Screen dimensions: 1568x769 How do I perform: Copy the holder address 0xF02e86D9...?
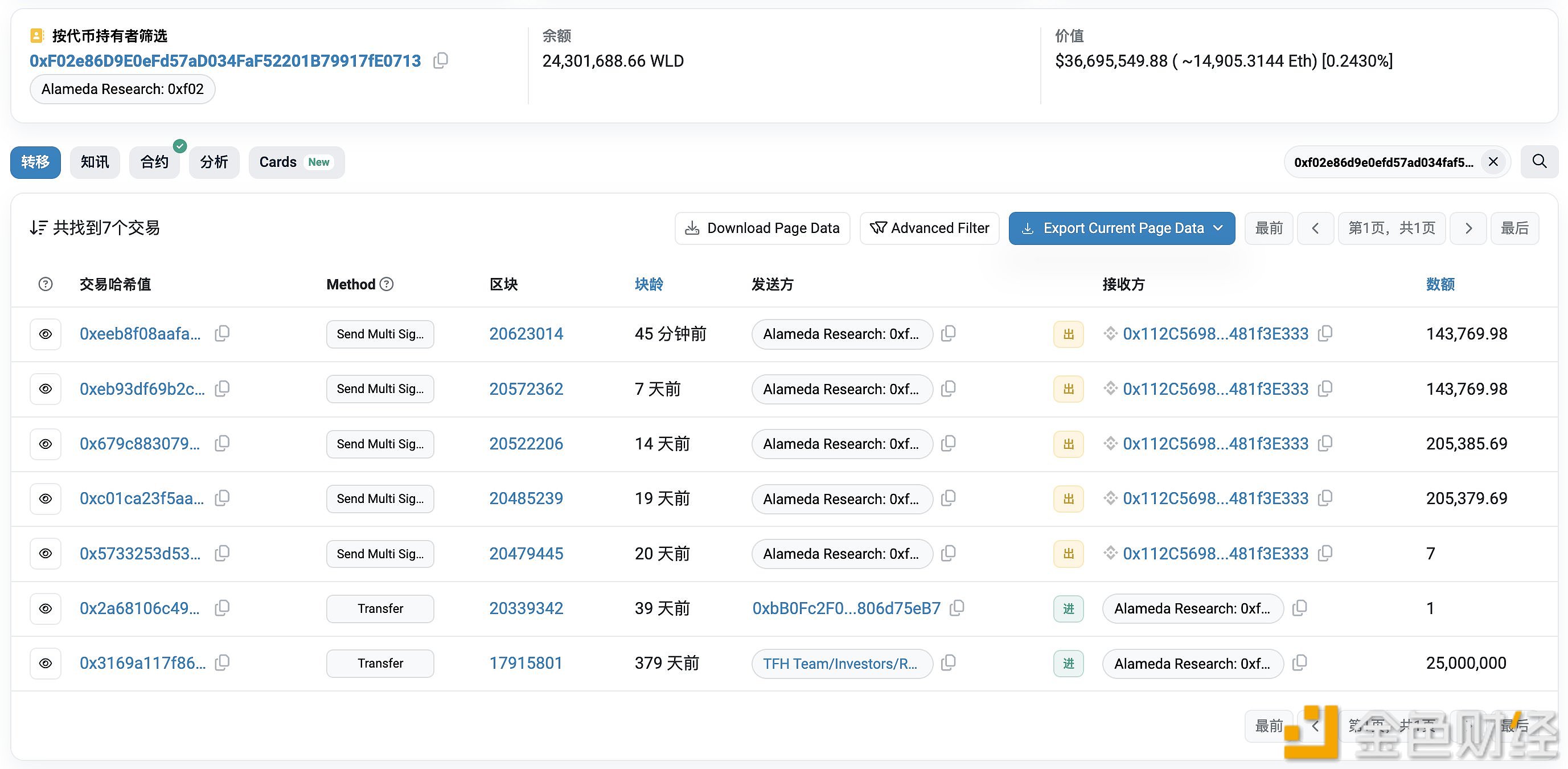pyautogui.click(x=441, y=60)
